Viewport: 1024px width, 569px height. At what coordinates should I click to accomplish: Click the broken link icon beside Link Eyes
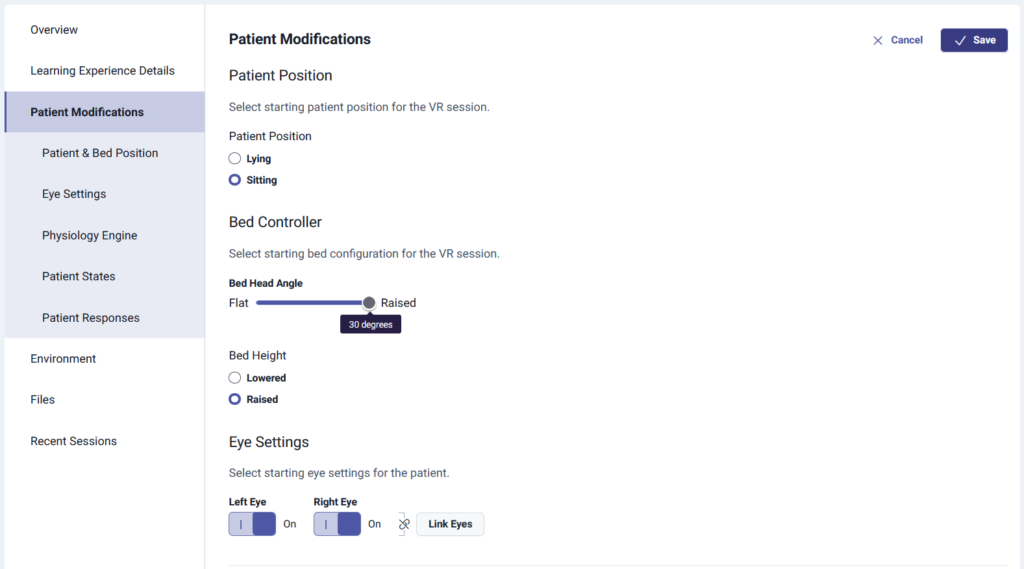[x=404, y=524]
